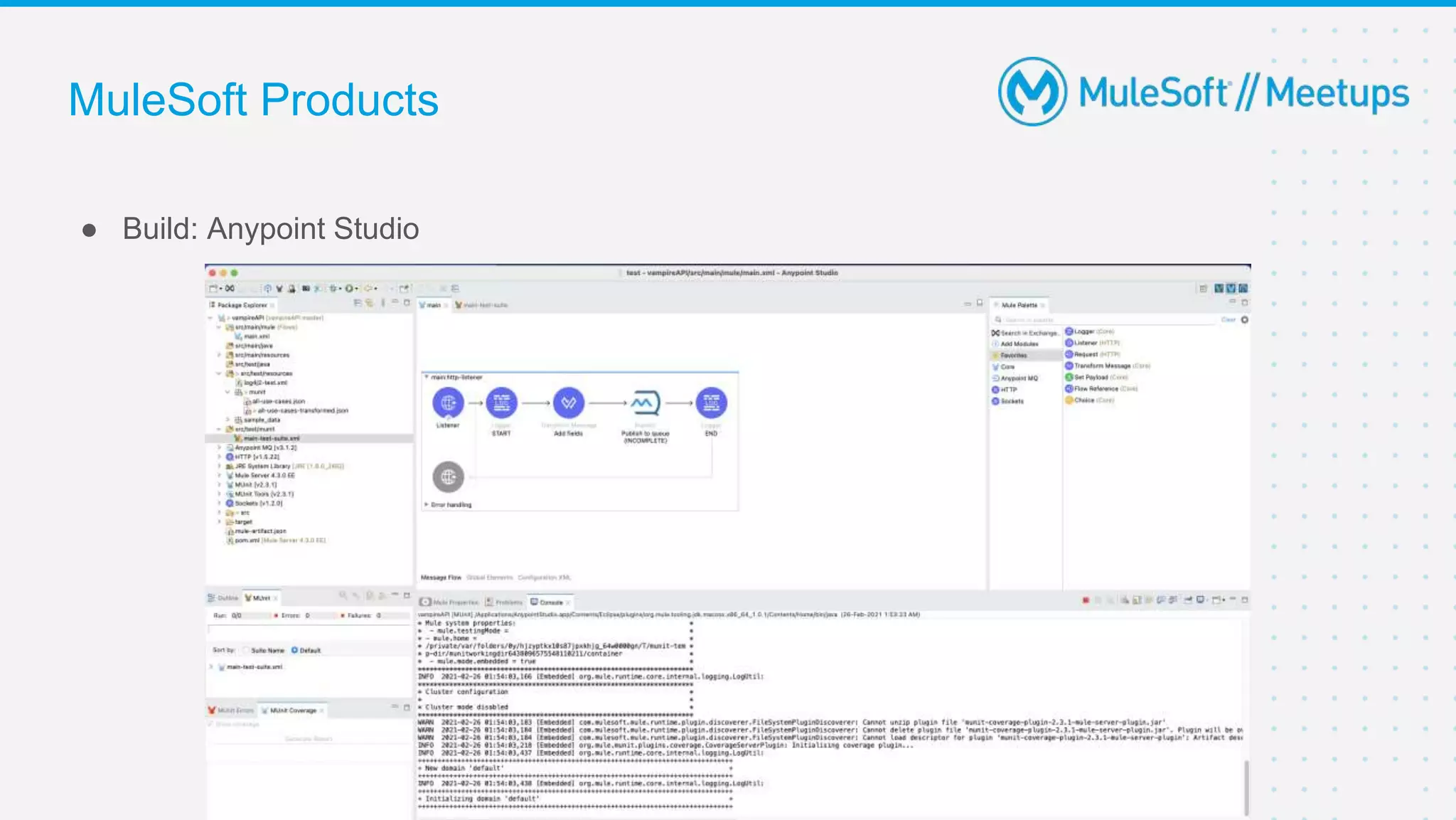Click the HTTP Listener node in the flow
This screenshot has width=1456, height=820.
[448, 403]
